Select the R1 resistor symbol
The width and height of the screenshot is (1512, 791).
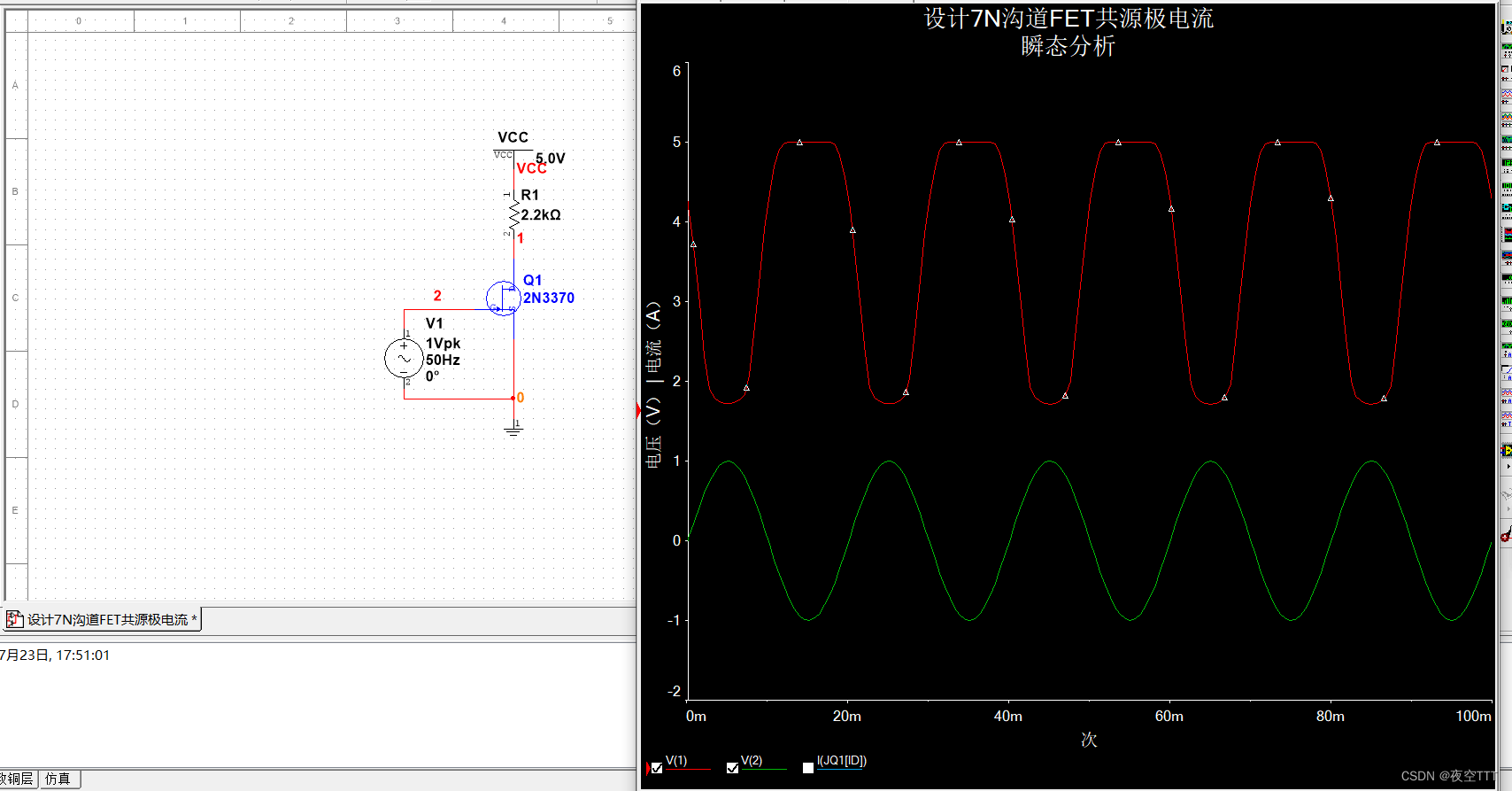tap(513, 215)
